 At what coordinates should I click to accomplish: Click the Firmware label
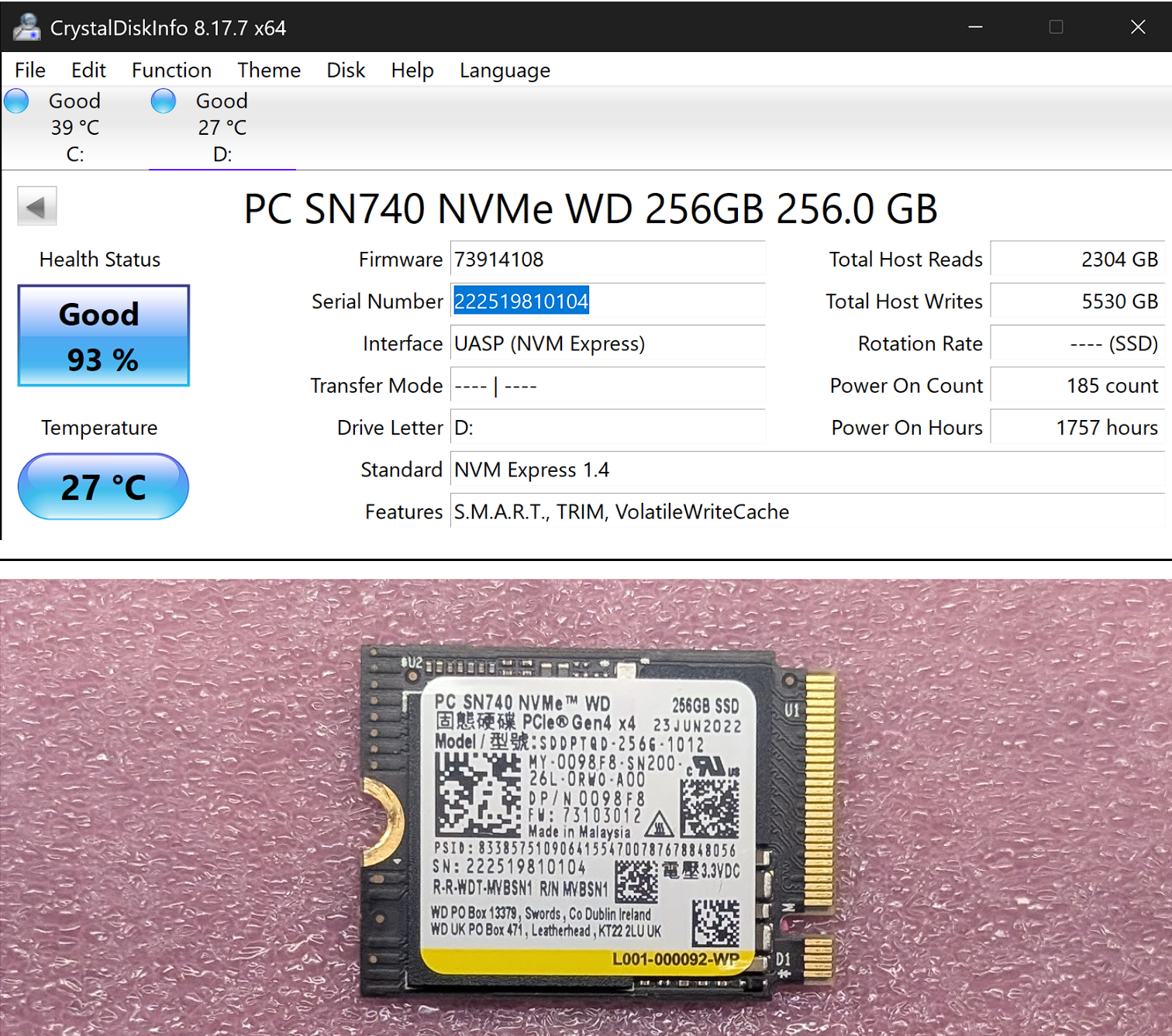[401, 260]
